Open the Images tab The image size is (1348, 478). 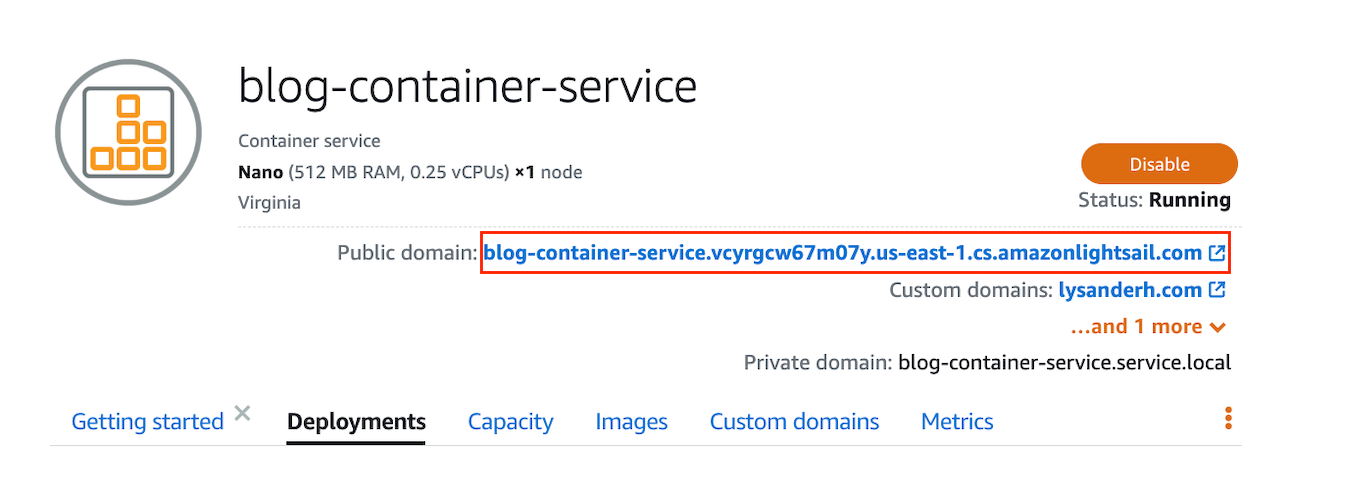(631, 422)
